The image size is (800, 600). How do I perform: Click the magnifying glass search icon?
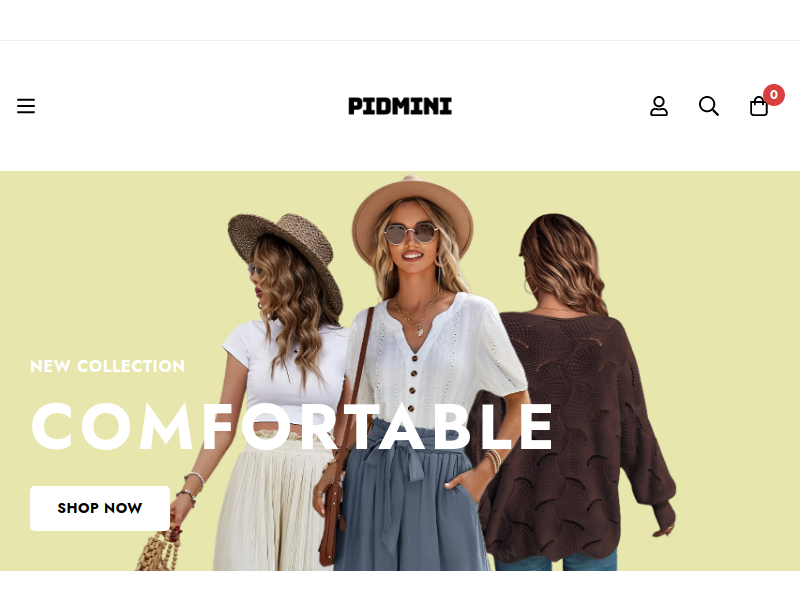709,106
